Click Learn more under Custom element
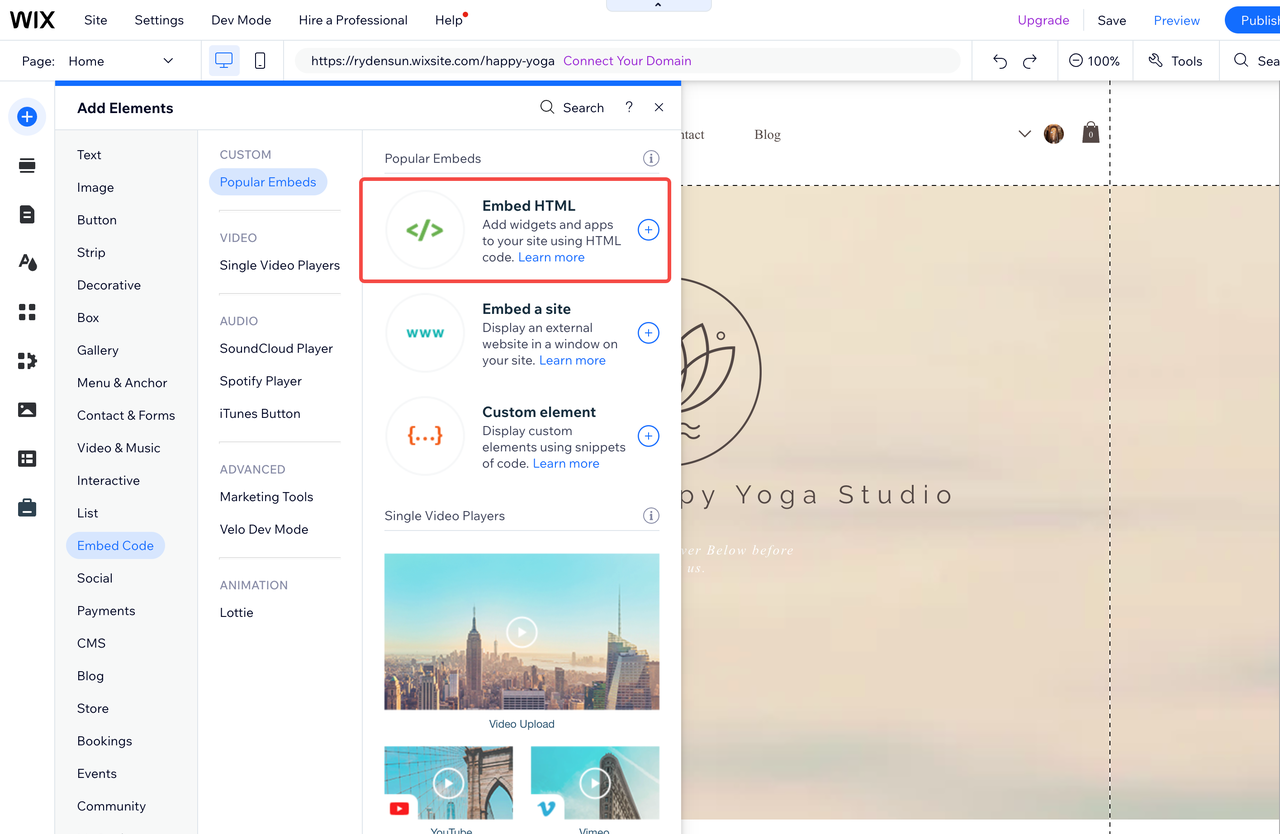 point(566,463)
